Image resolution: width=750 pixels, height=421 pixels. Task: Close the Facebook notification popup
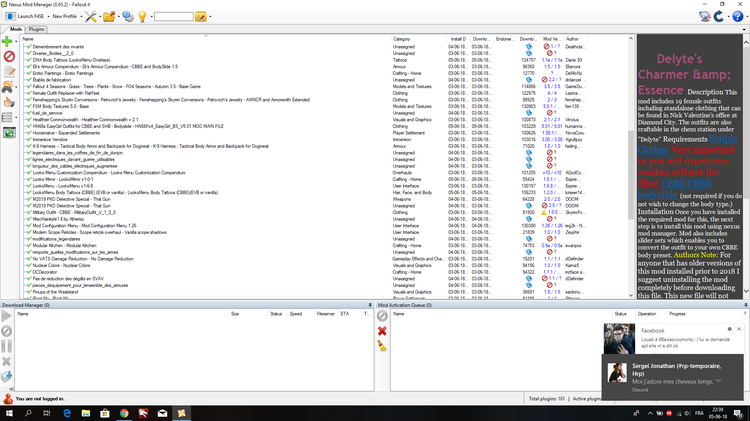pos(739,329)
